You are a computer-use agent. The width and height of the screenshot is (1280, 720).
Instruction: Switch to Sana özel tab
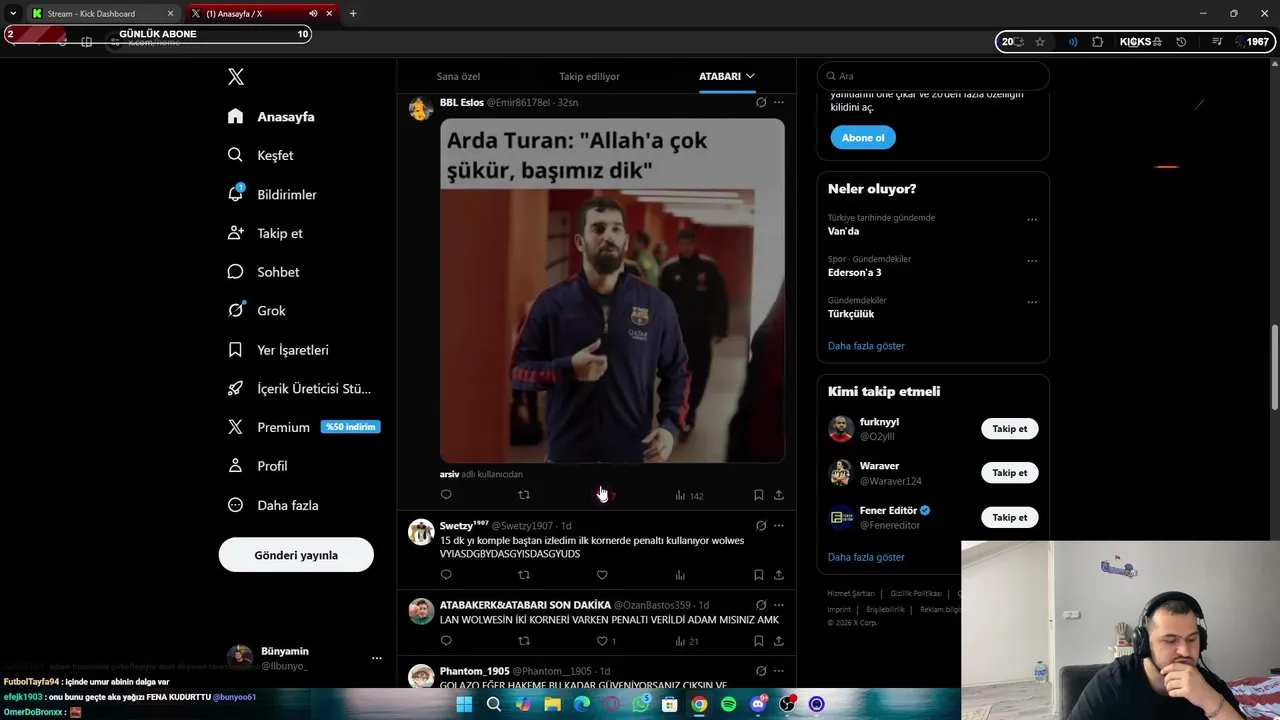458,76
